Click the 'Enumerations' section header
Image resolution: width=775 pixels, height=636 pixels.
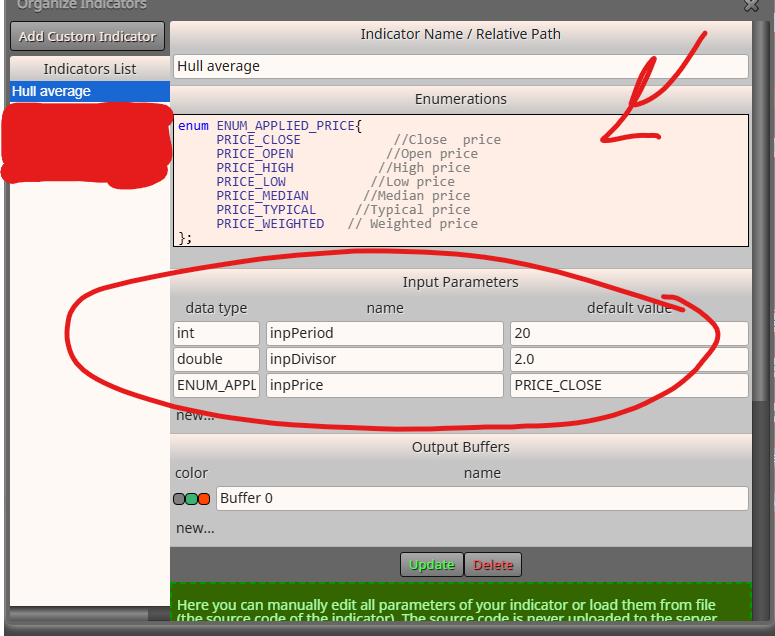461,99
